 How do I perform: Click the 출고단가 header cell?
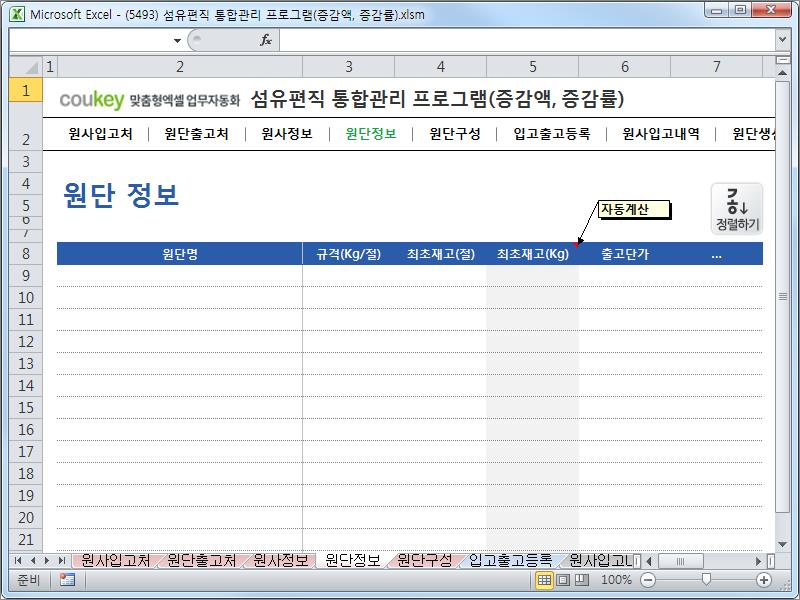tap(624, 254)
